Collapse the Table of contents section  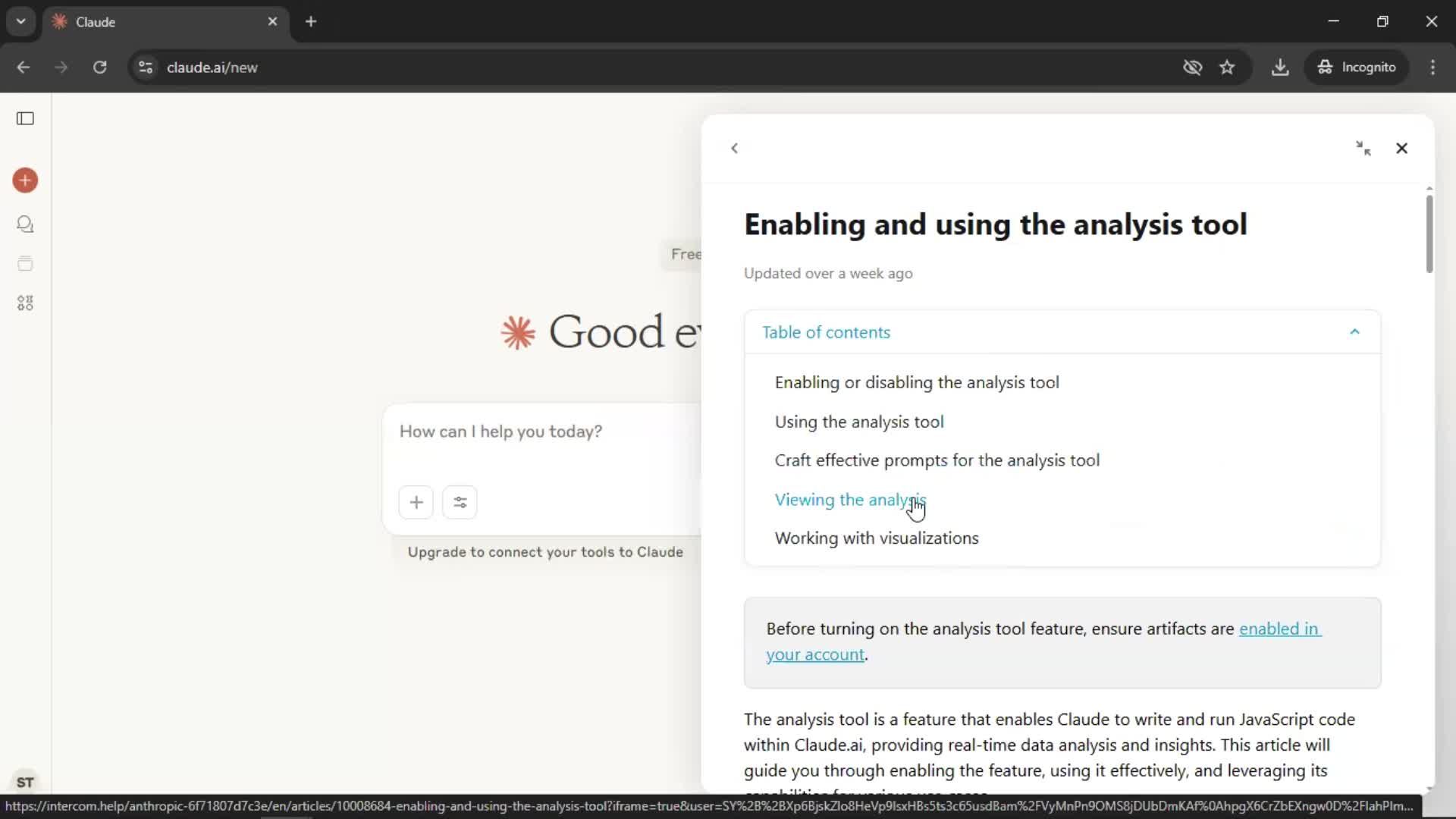point(1354,332)
